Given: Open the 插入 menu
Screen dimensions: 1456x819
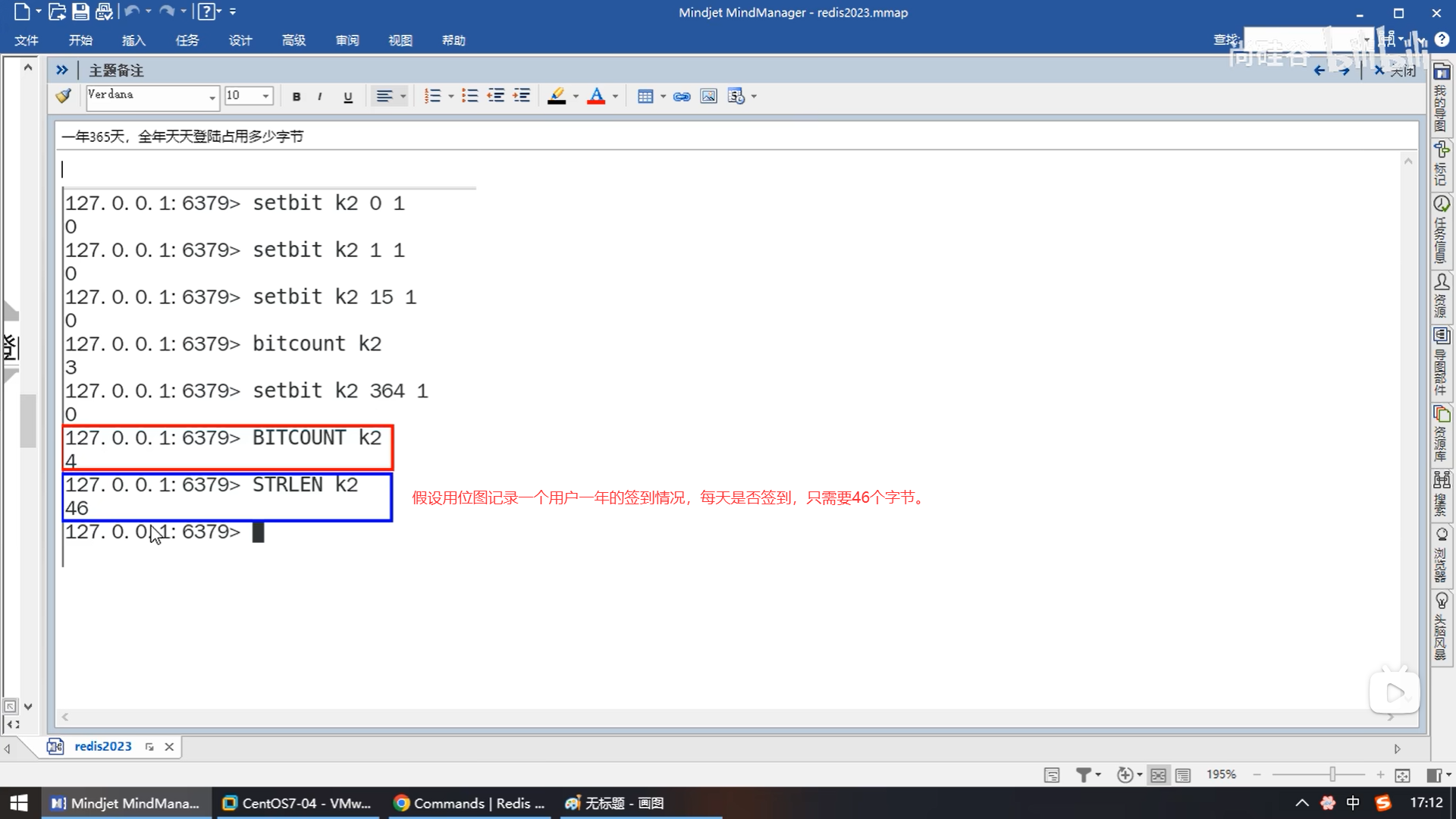Looking at the screenshot, I should (x=133, y=40).
